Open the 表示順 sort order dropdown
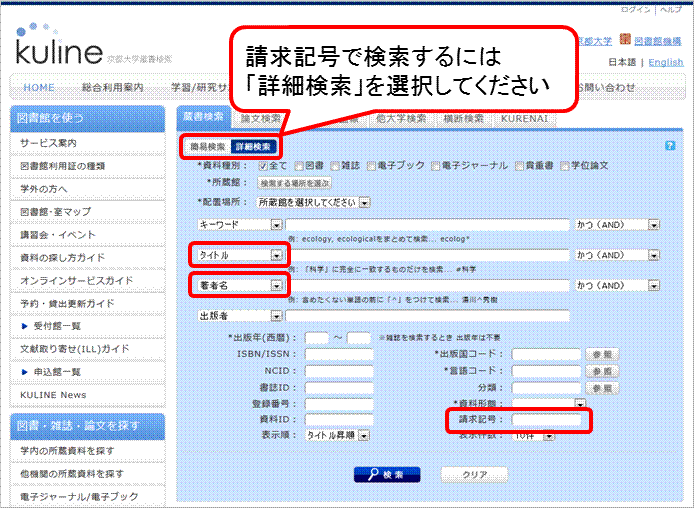Viewport: 694px width, 508px height. point(337,435)
